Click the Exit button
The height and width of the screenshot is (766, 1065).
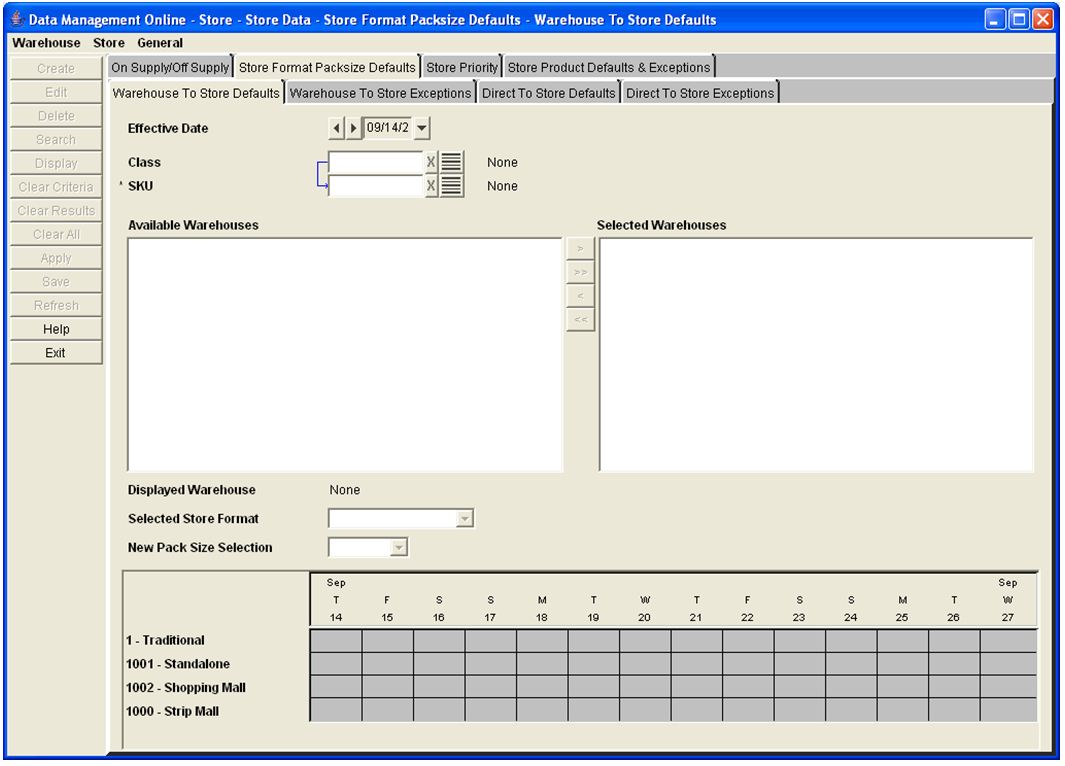tap(56, 353)
